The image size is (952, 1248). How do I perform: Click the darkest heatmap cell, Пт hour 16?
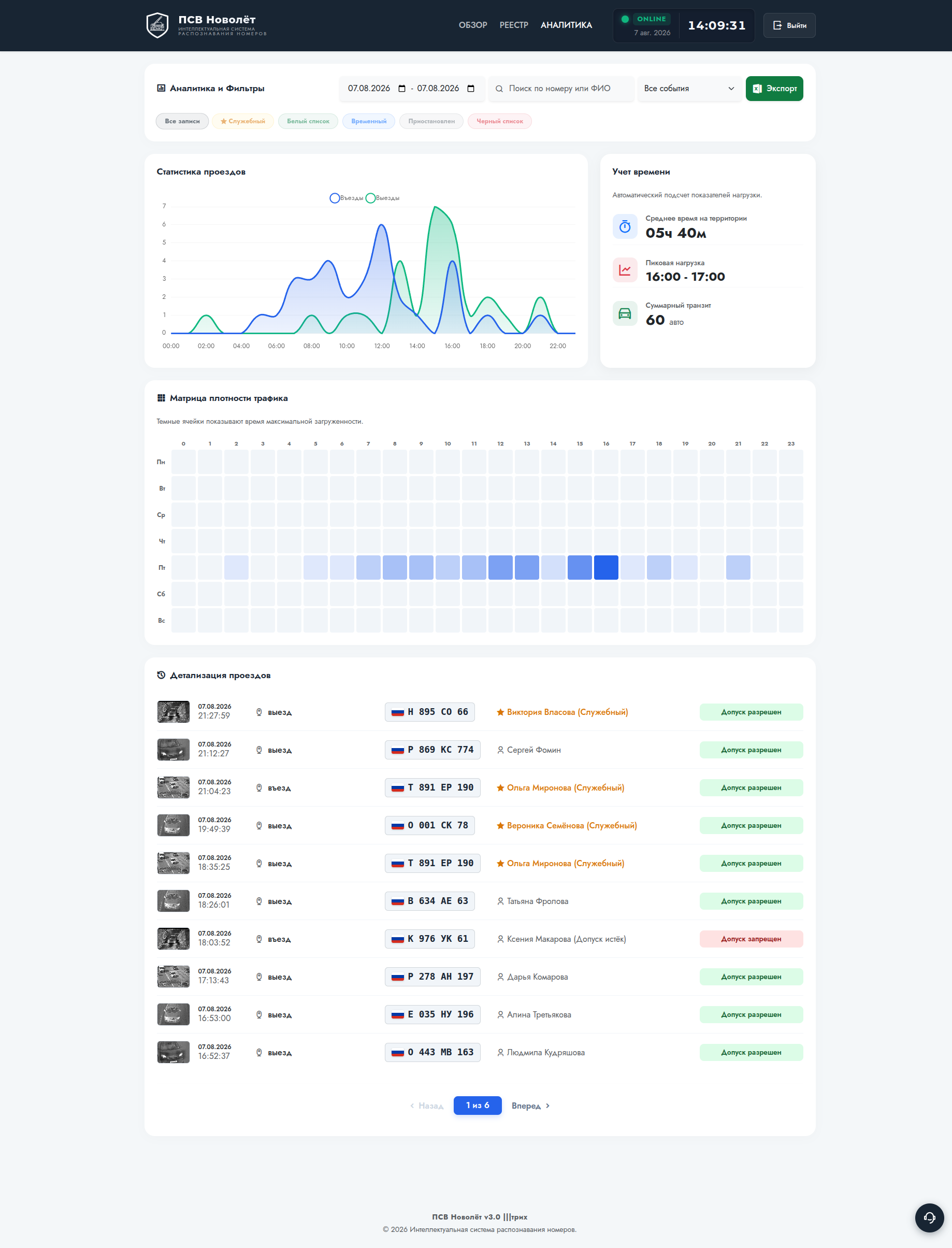606,567
